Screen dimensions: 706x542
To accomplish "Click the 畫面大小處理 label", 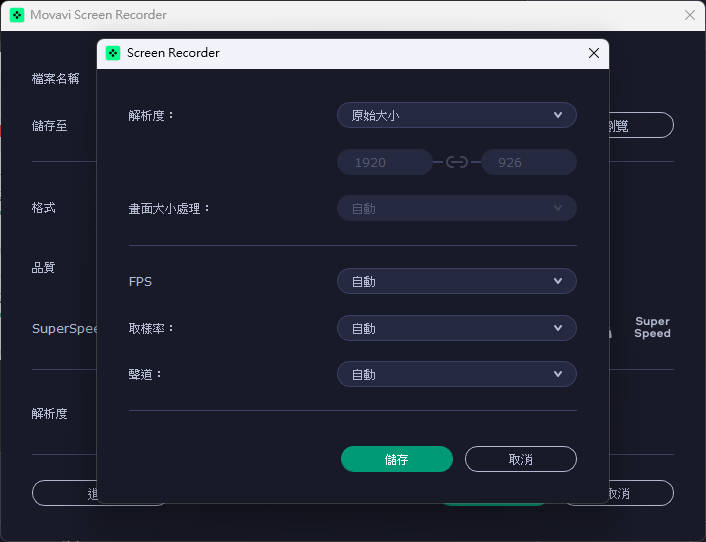I will pyautogui.click(x=169, y=208).
